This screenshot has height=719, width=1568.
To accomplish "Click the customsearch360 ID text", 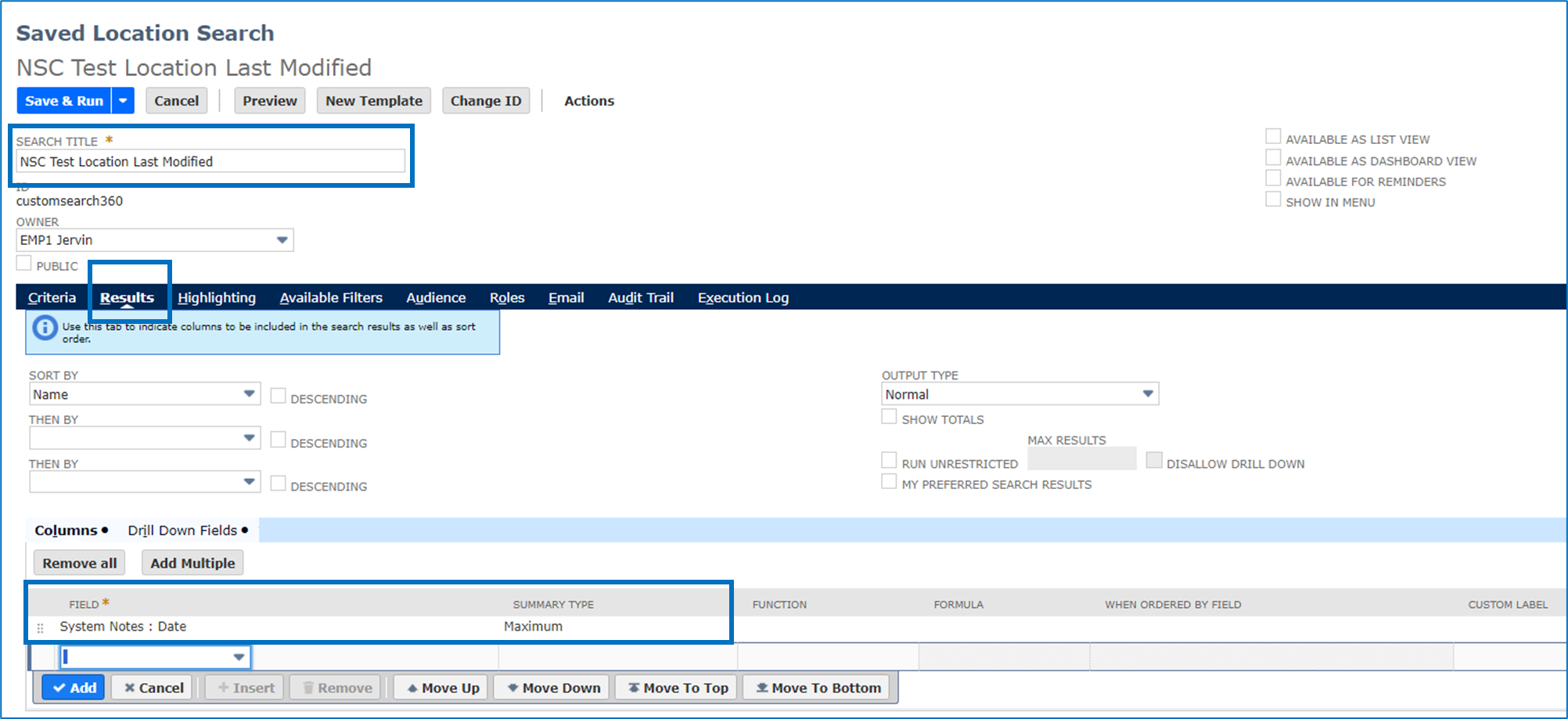I will point(70,201).
